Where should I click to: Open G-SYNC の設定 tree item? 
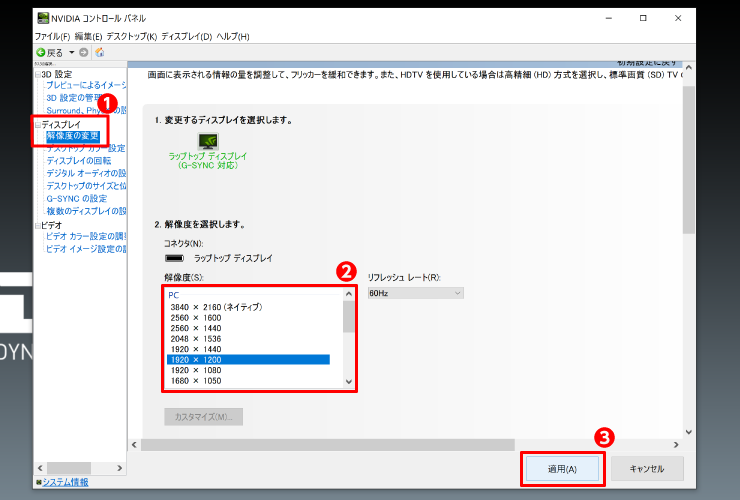[76, 199]
